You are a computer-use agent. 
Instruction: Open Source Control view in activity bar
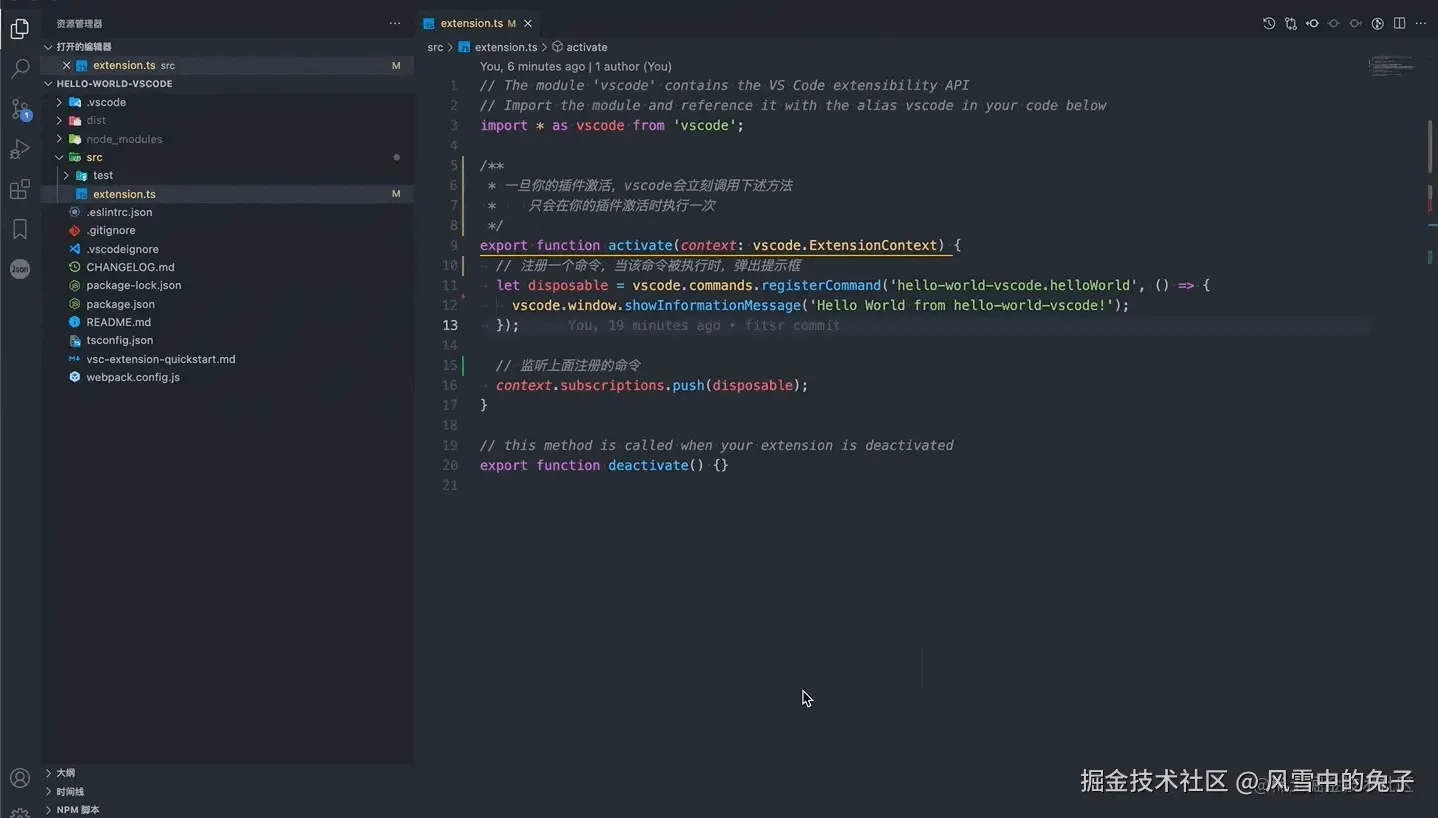(19, 109)
